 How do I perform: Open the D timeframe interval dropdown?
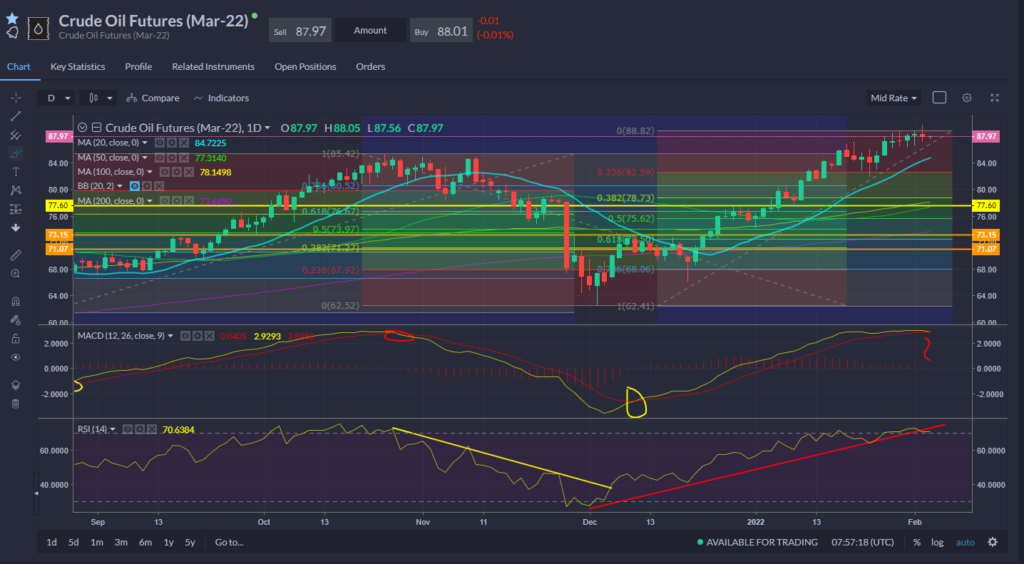pyautogui.click(x=58, y=98)
